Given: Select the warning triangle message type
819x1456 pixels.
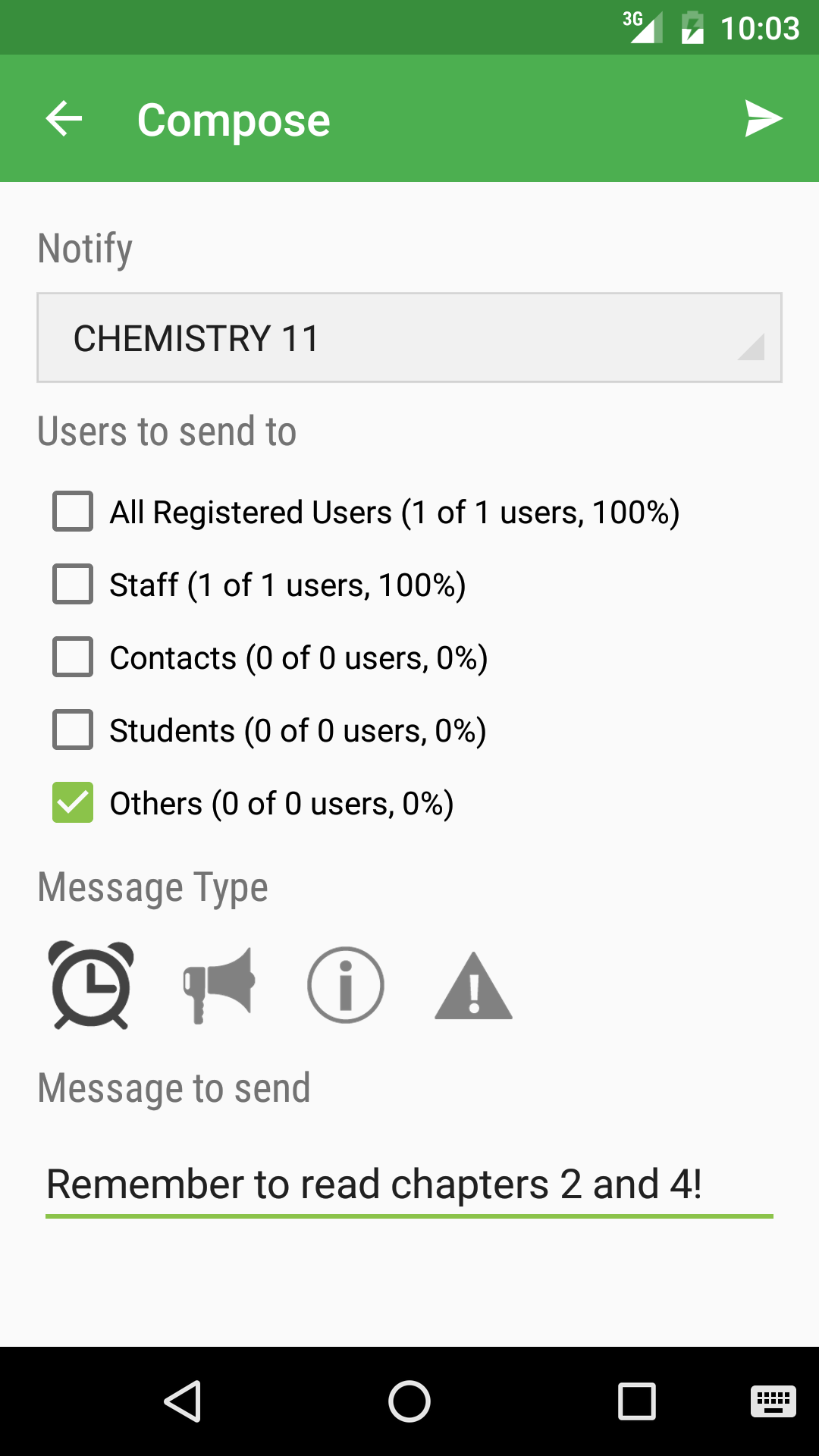Looking at the screenshot, I should (x=473, y=986).
